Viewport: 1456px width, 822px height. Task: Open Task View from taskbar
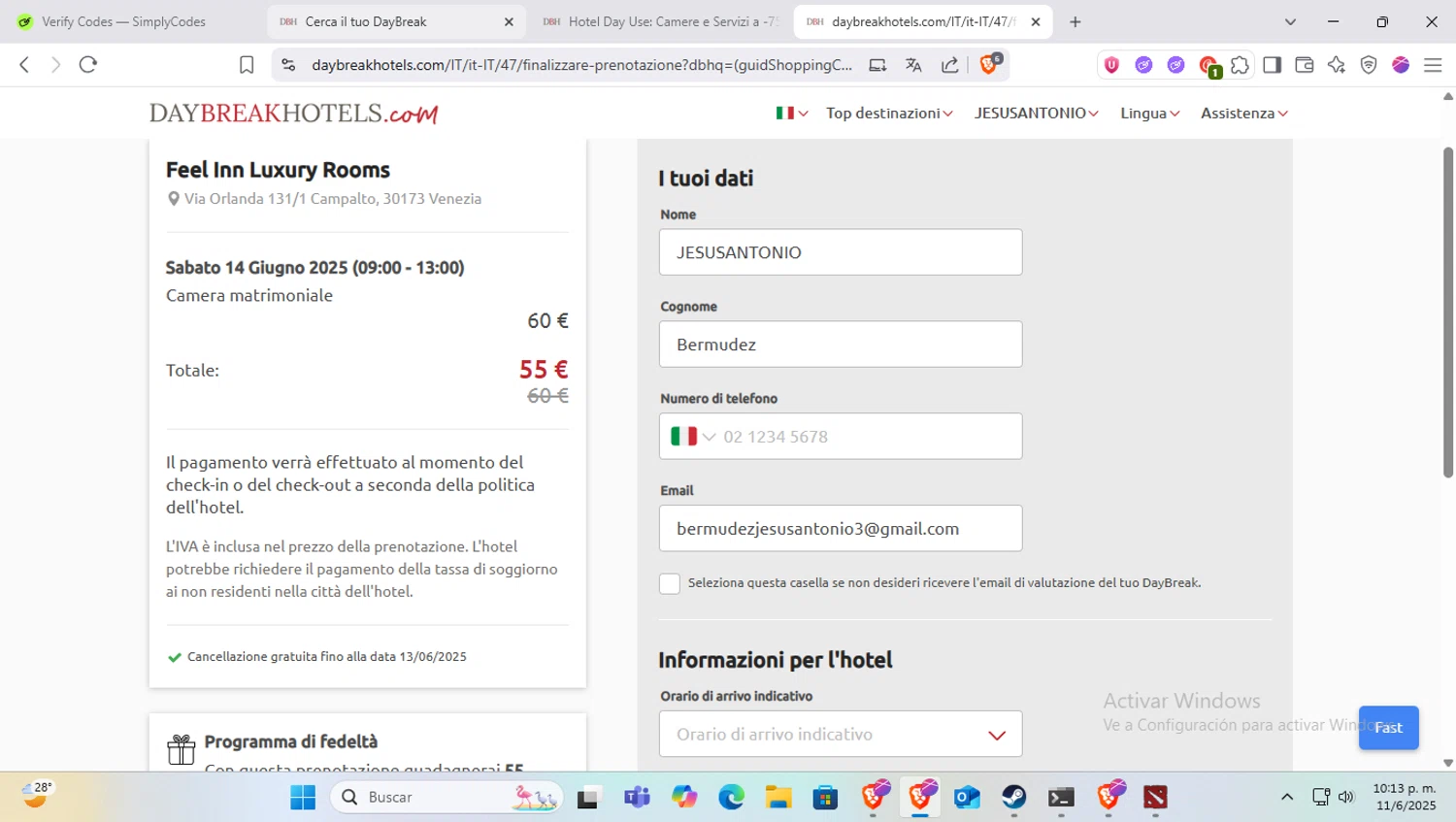coord(588,798)
